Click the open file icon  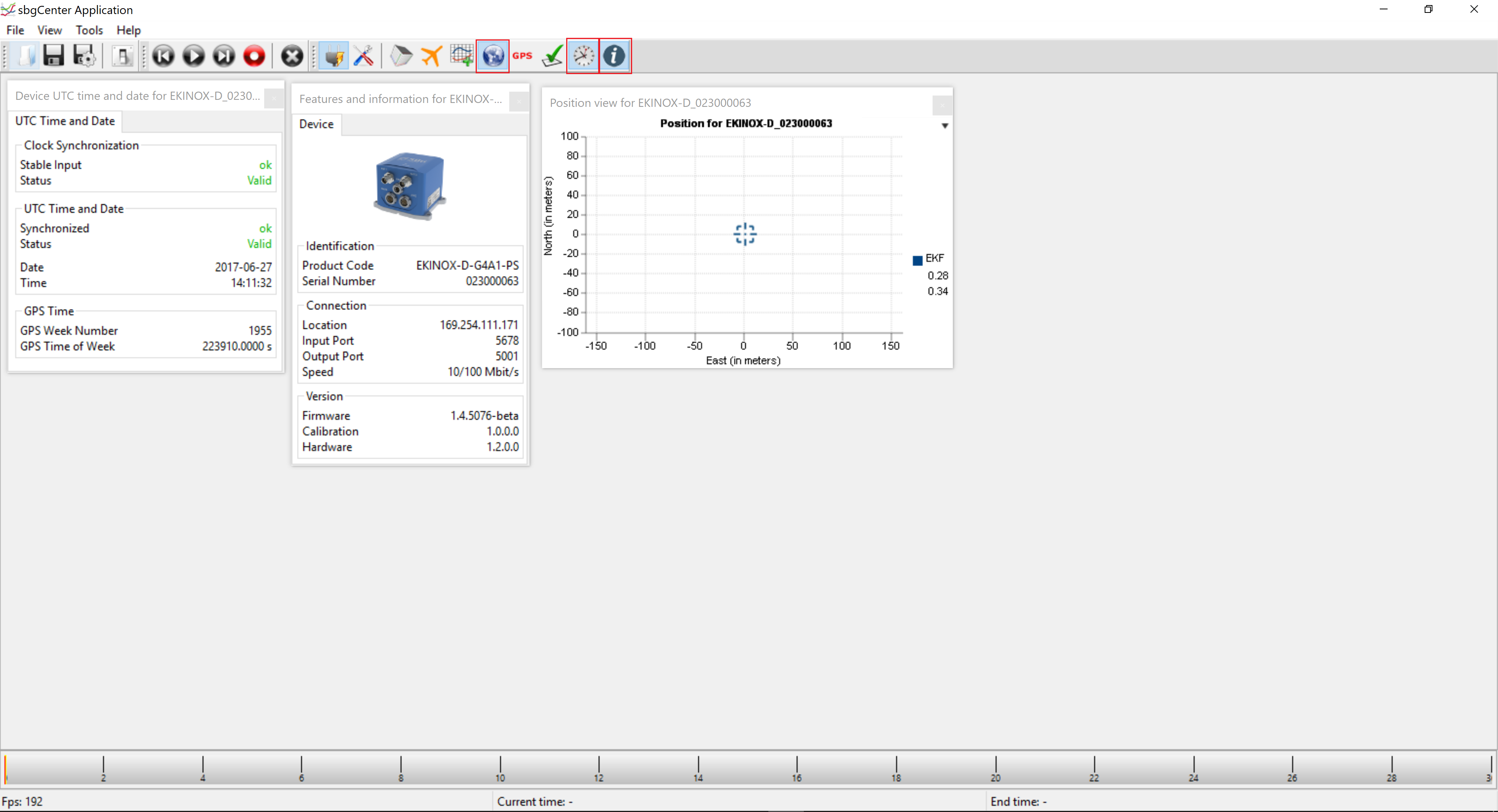point(26,56)
